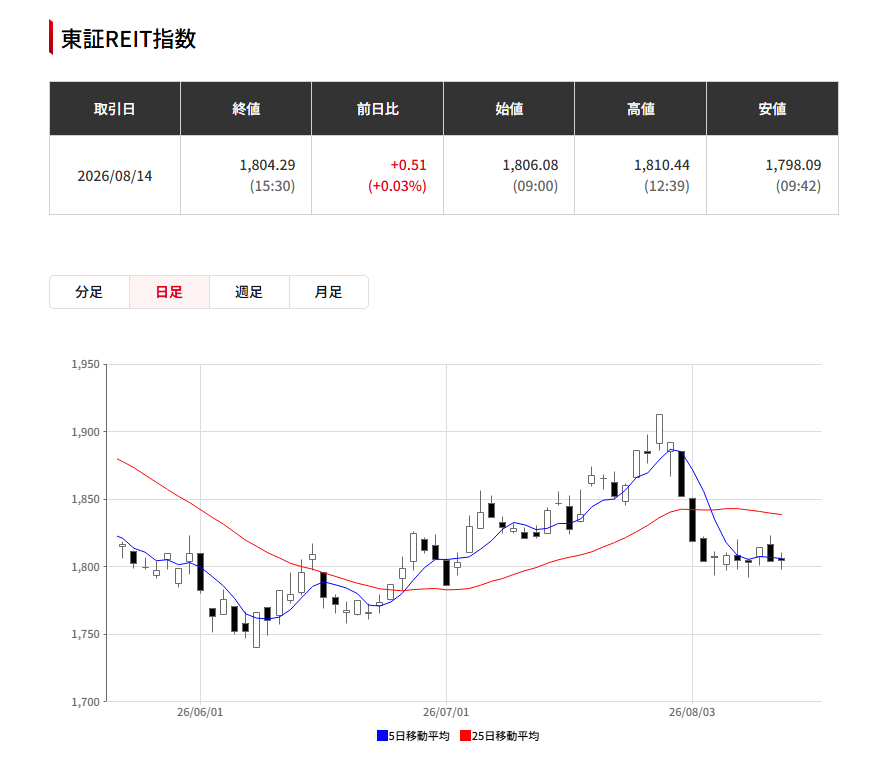Viewport: 880px width, 767px height.
Task: Select the low value 1,798.09
Action: pyautogui.click(x=793, y=165)
